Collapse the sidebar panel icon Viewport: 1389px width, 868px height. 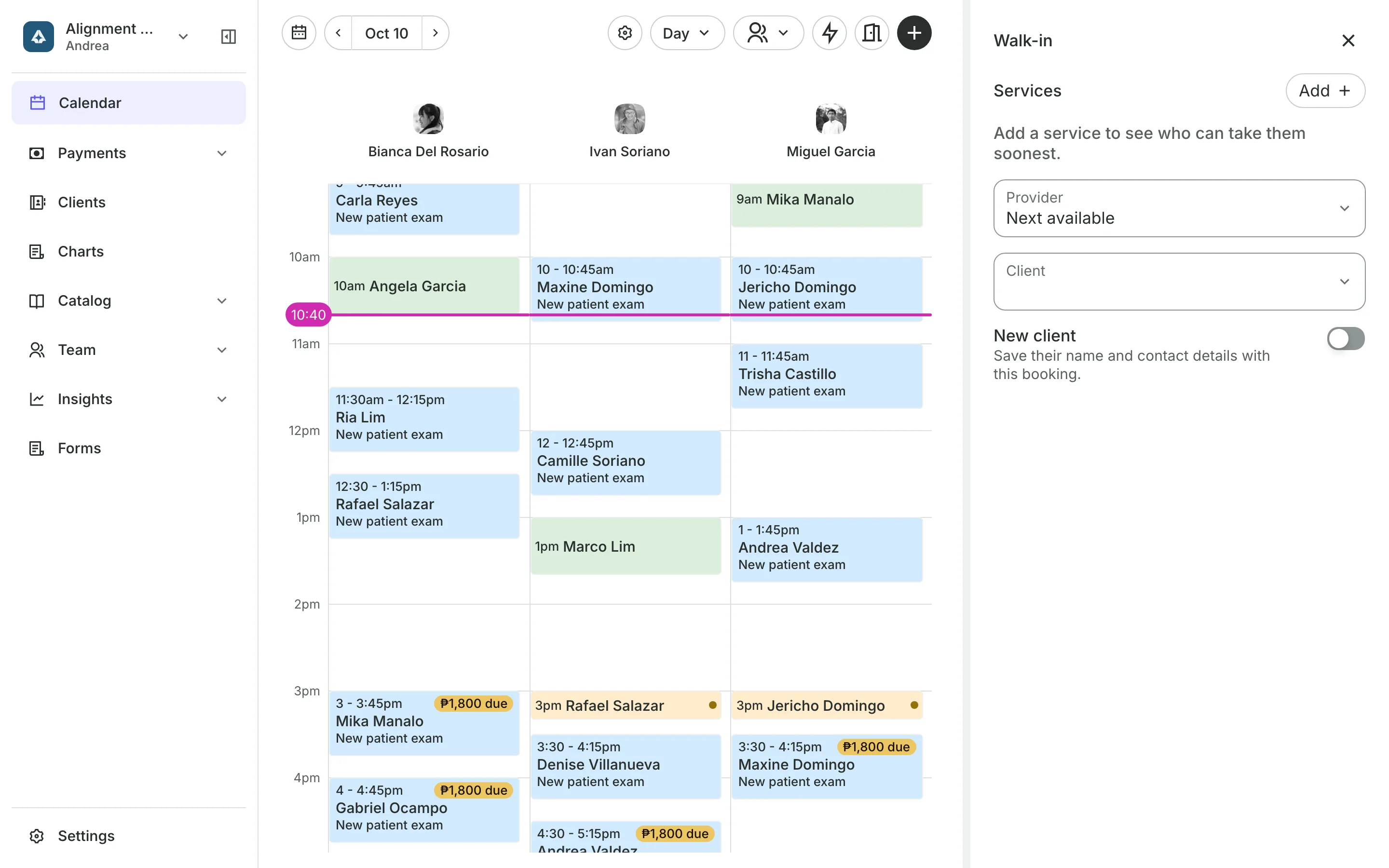tap(229, 37)
